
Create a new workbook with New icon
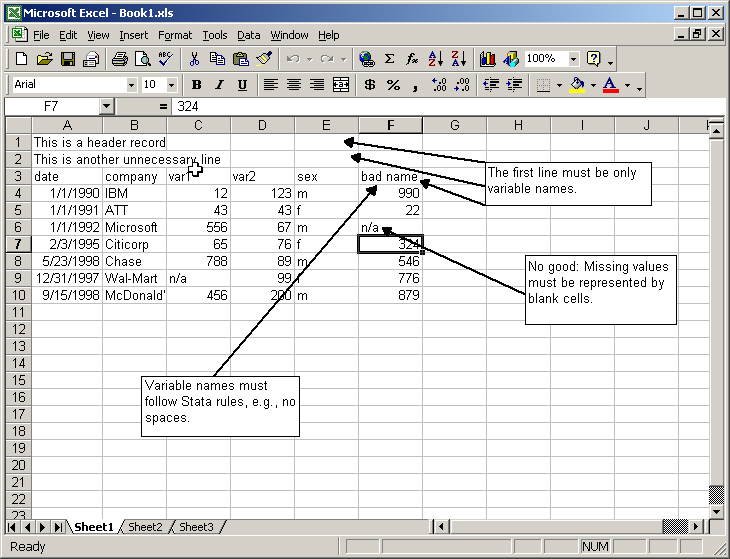pos(21,59)
